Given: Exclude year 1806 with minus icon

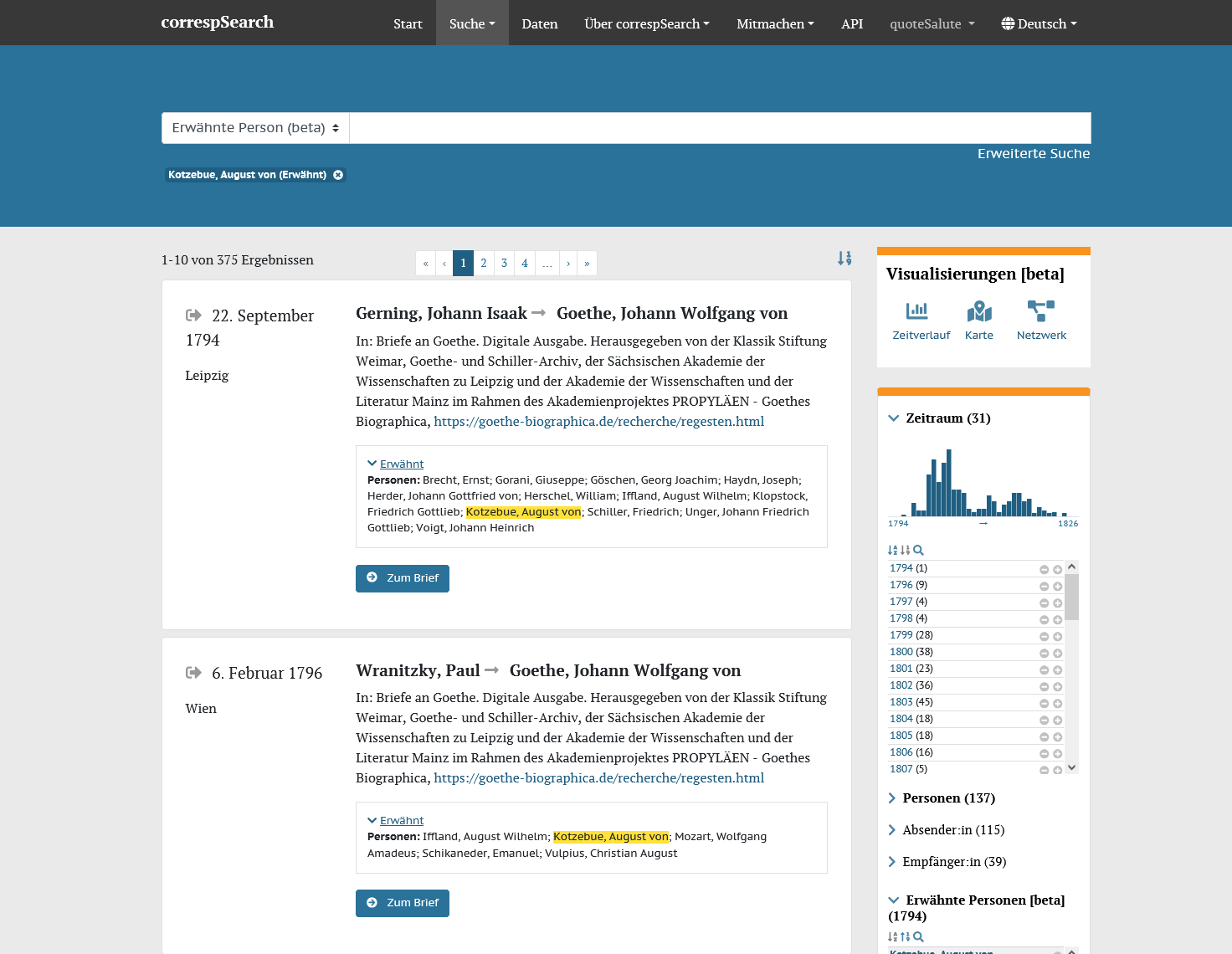Looking at the screenshot, I should 1044,753.
